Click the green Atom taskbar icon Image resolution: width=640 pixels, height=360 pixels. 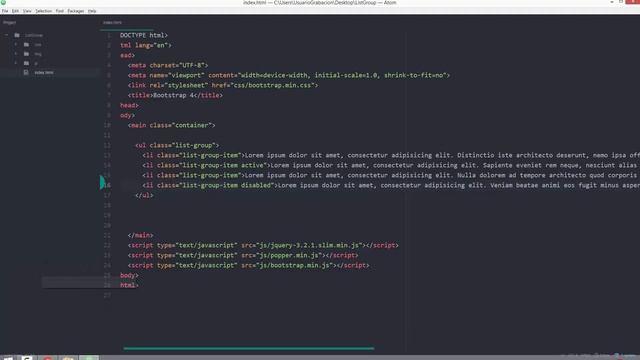89,358
